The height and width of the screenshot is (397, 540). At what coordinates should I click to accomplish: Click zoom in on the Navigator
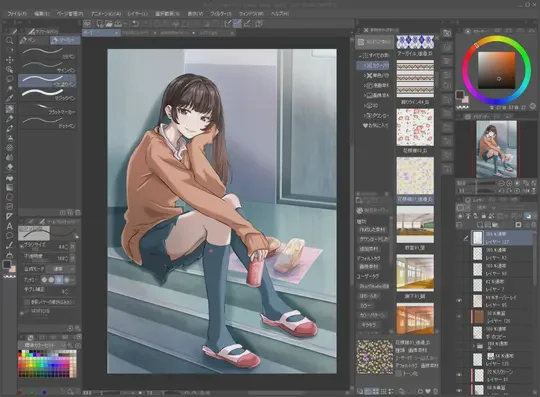point(509,184)
